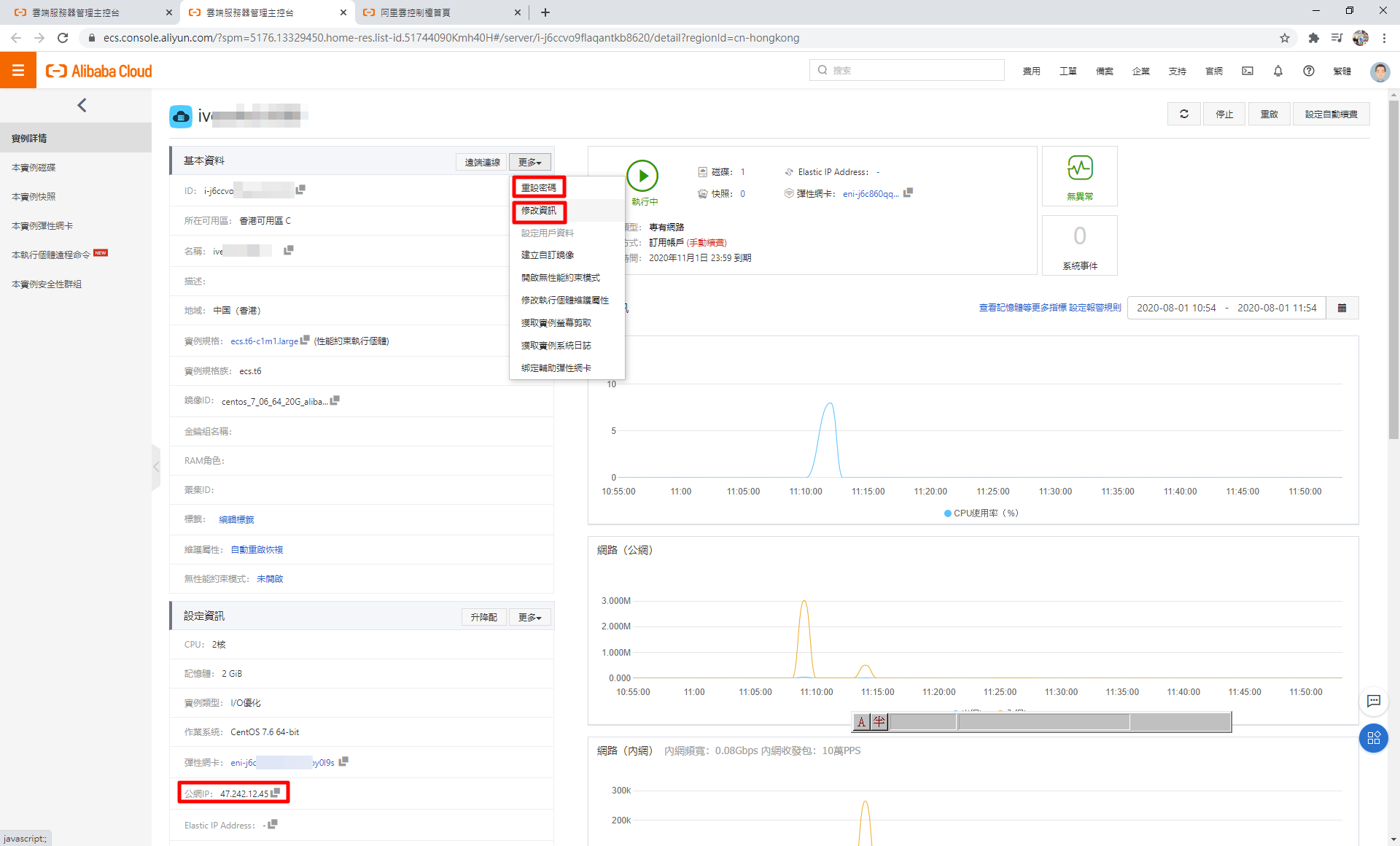
Task: Click the 停止 button
Action: pyautogui.click(x=1224, y=114)
